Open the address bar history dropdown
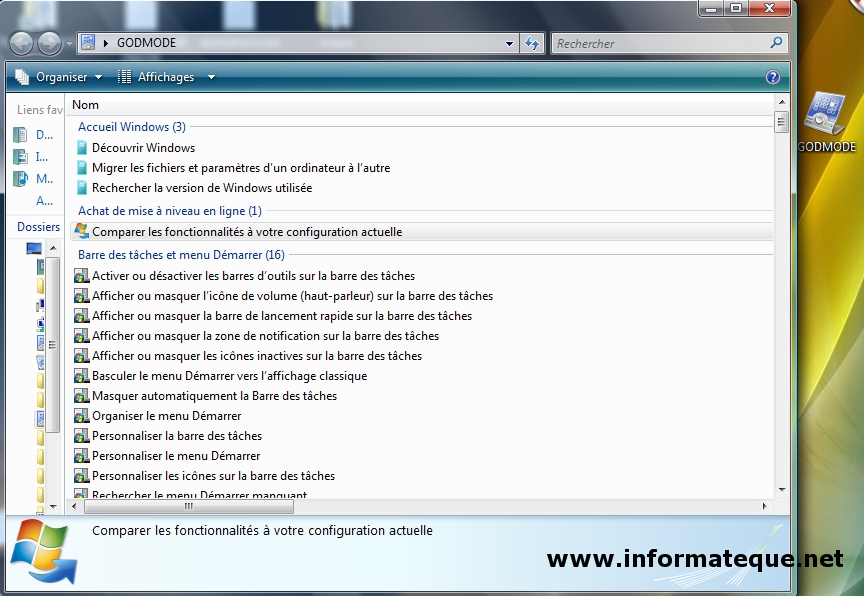The height and width of the screenshot is (596, 864). point(509,44)
